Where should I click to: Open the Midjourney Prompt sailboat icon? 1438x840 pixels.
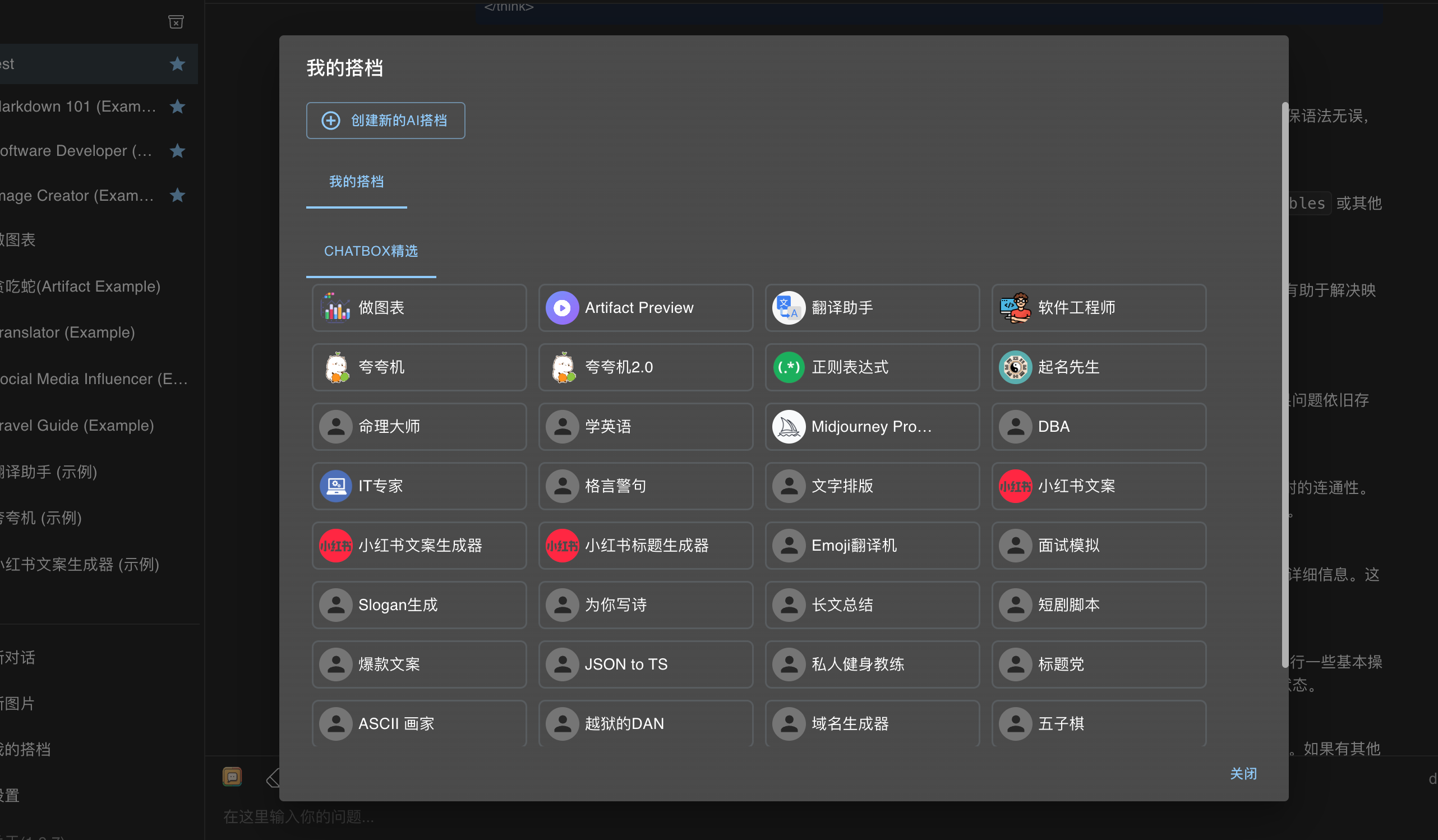click(788, 426)
